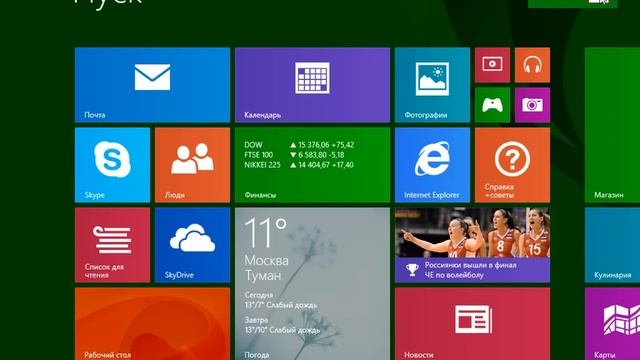Open the Рабочий стол desktop tile

(152, 324)
